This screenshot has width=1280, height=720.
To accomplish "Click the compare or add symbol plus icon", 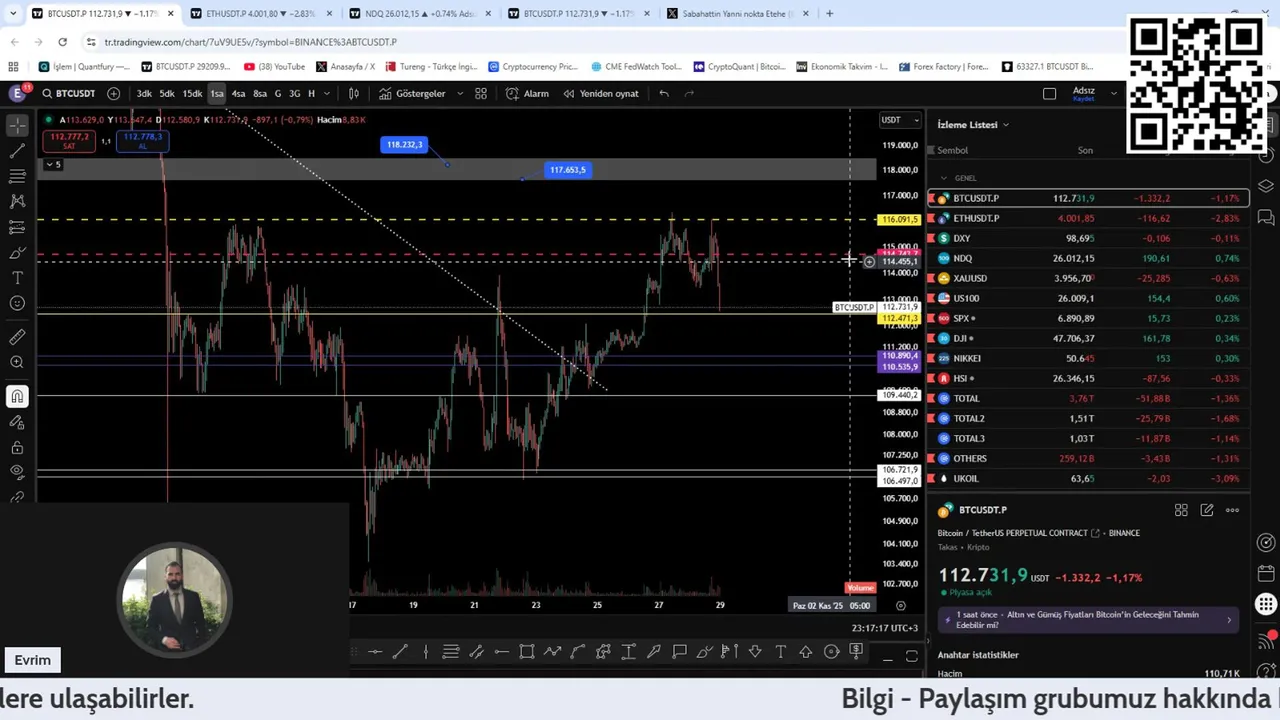I will click(113, 93).
